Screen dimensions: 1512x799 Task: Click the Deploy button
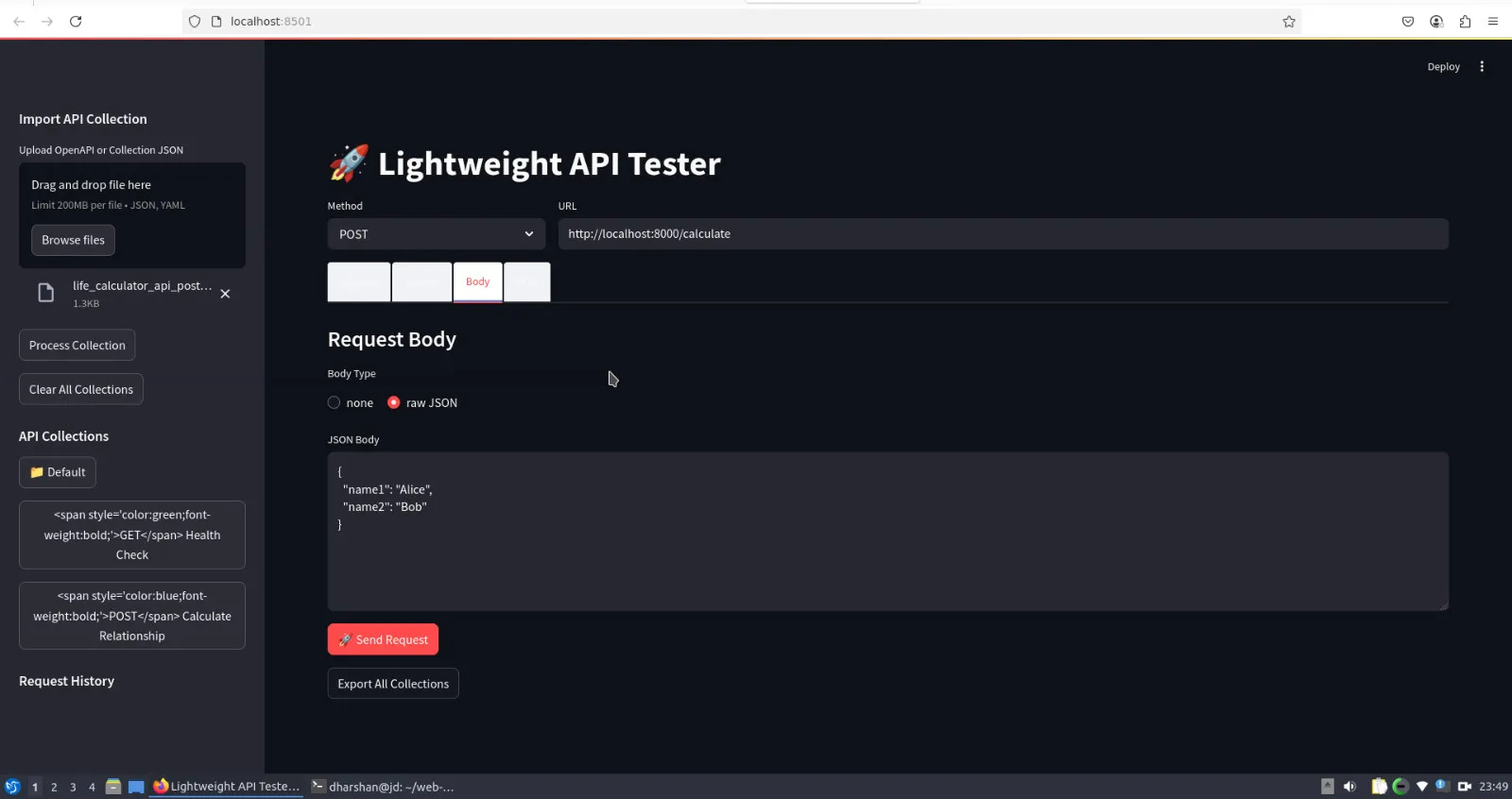pos(1443,66)
